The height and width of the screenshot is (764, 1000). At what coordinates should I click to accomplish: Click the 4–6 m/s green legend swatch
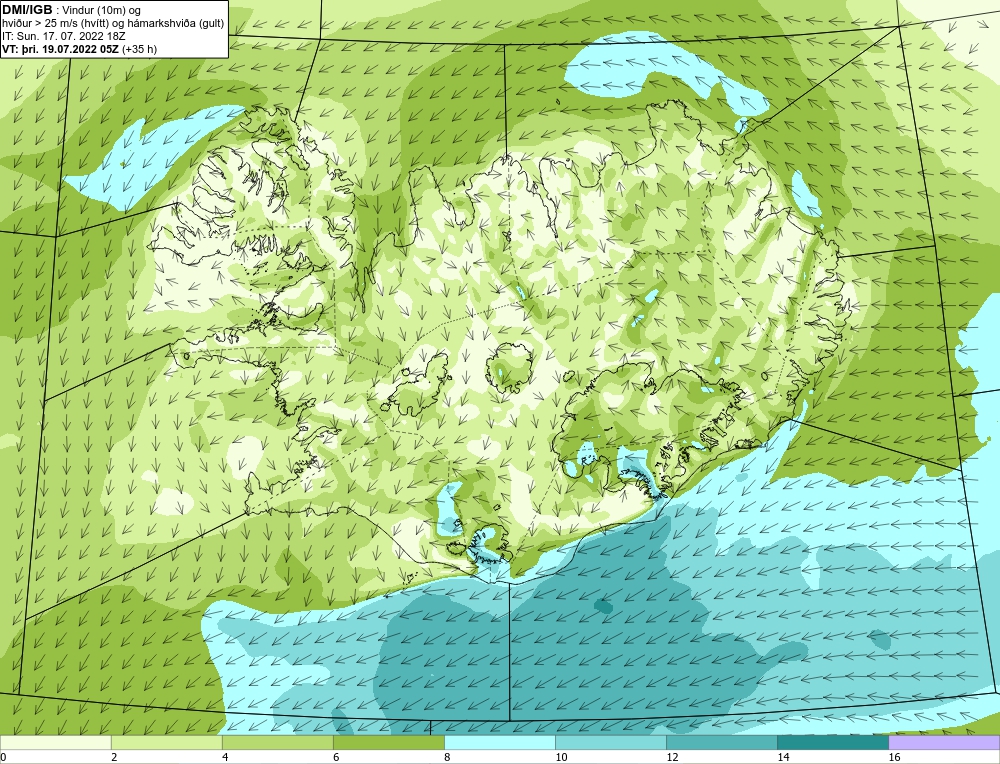(x=277, y=743)
